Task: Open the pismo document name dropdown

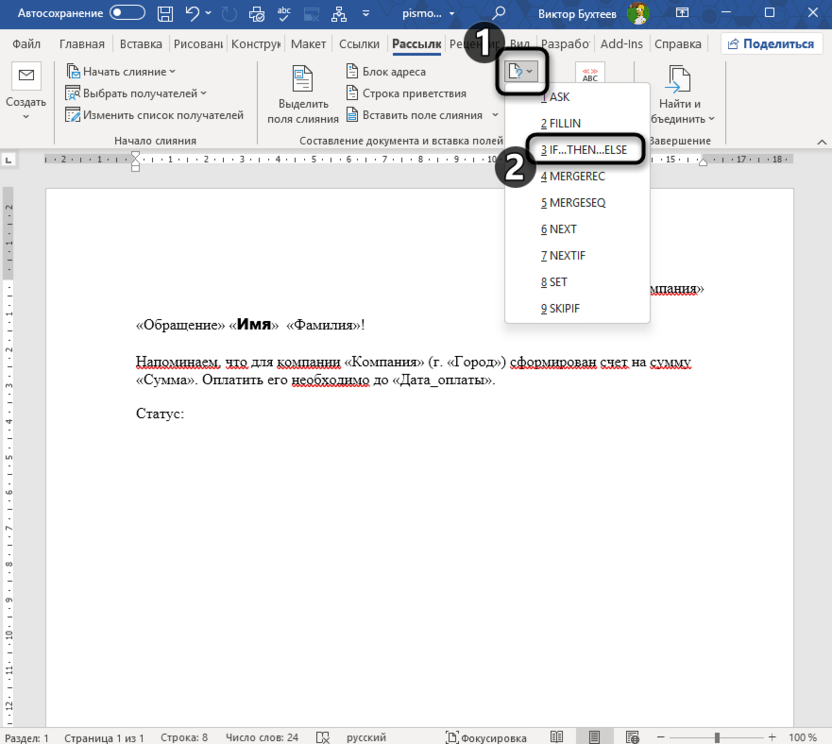Action: coord(452,14)
